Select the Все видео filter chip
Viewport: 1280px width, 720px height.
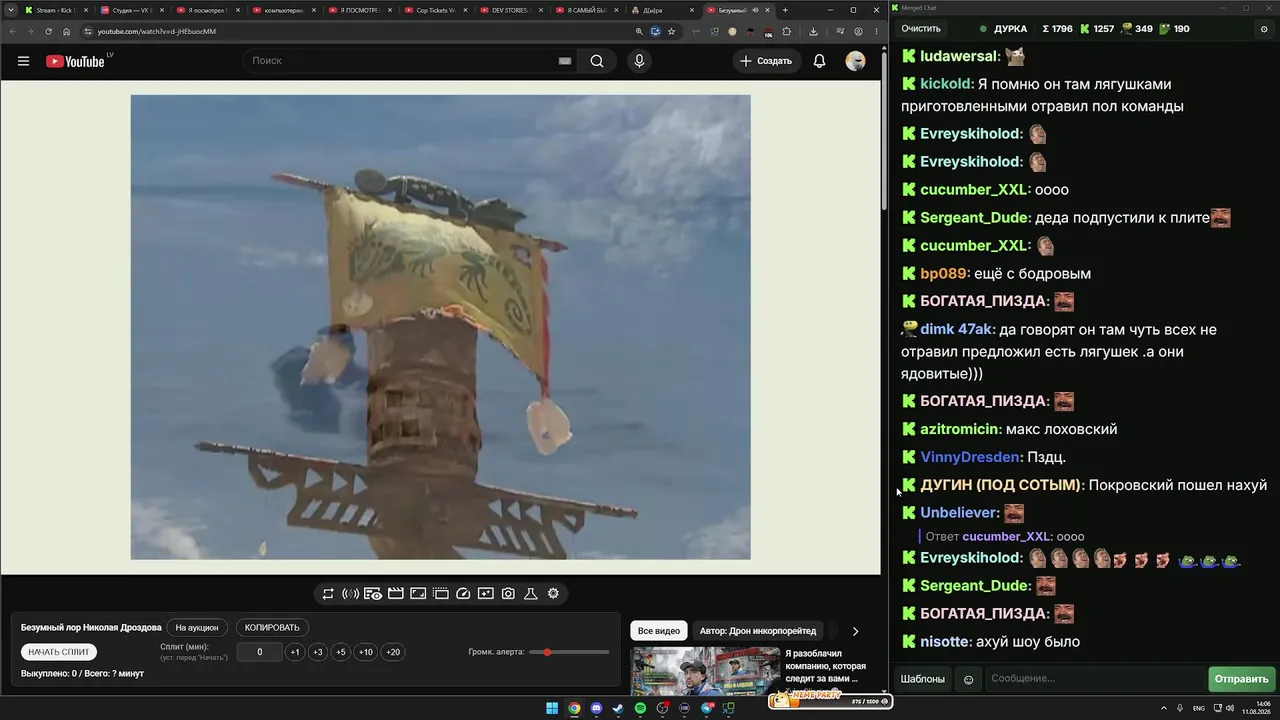click(x=659, y=631)
